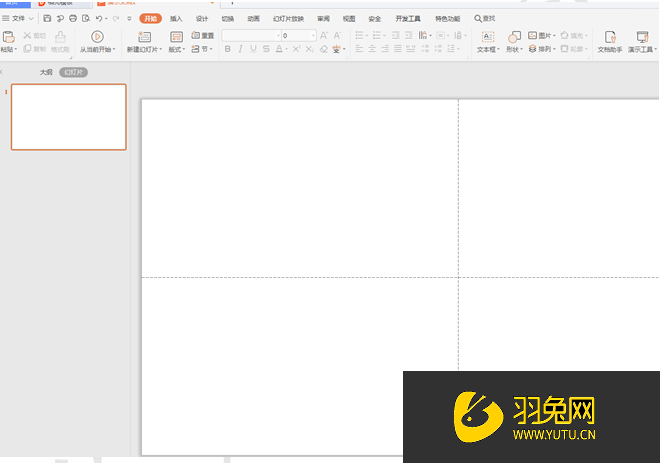Click the Undo arrow icon
The width and height of the screenshot is (660, 463).
click(99, 19)
